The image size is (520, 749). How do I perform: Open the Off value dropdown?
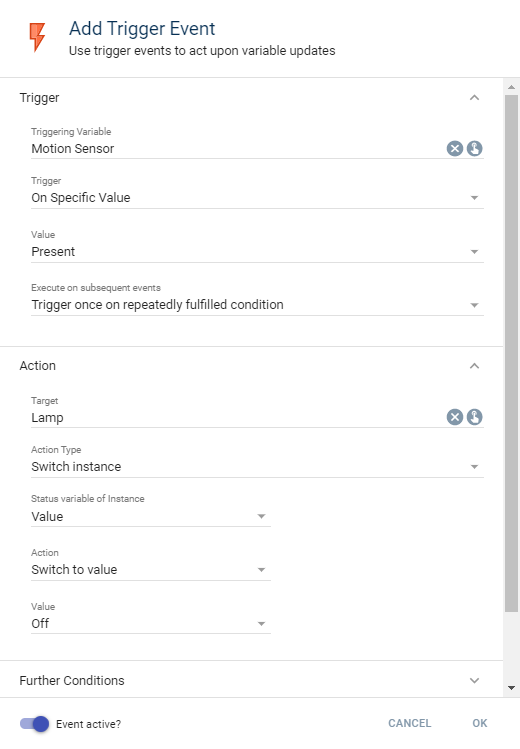coord(151,623)
